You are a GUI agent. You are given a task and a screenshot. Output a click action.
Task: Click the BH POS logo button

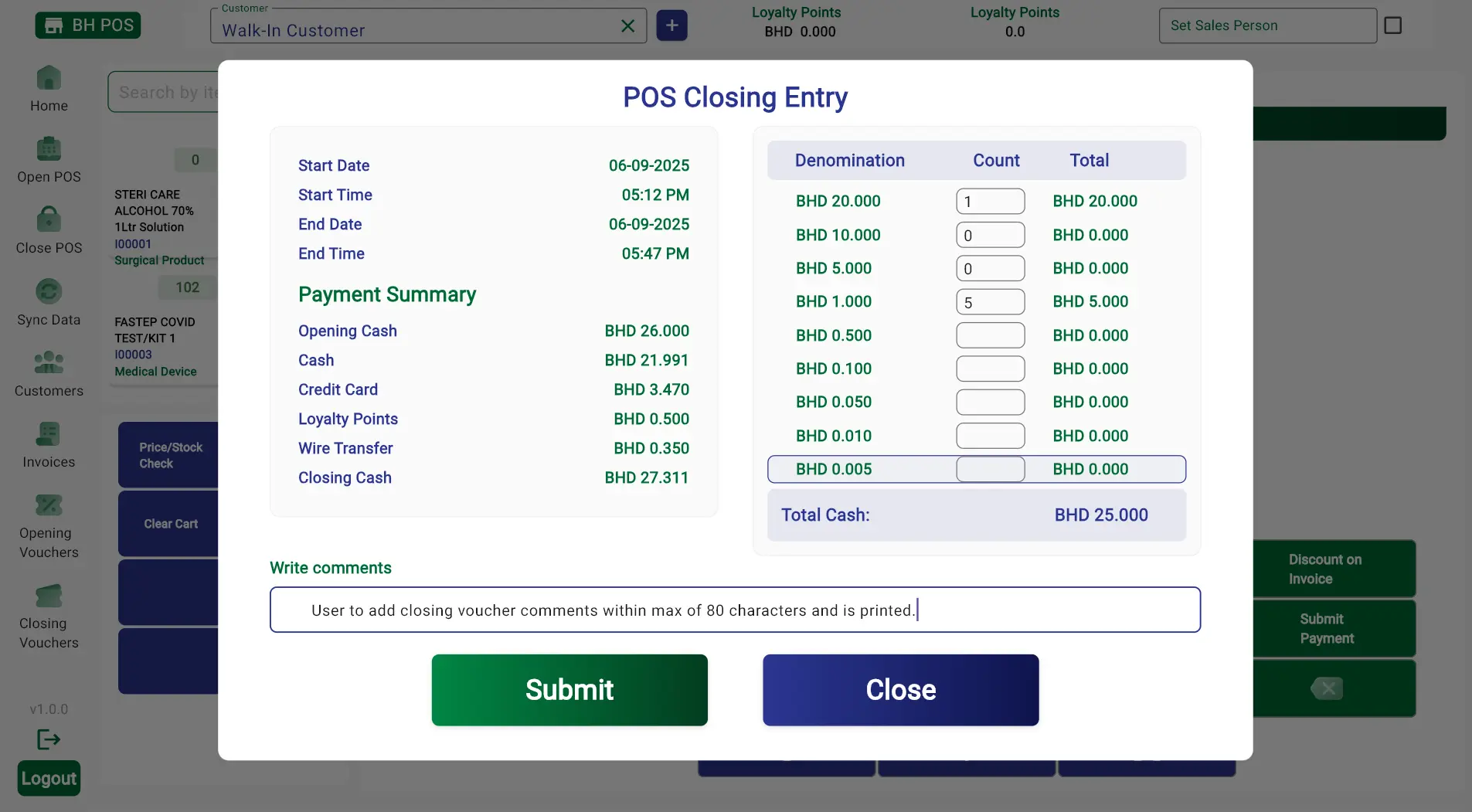(x=87, y=25)
